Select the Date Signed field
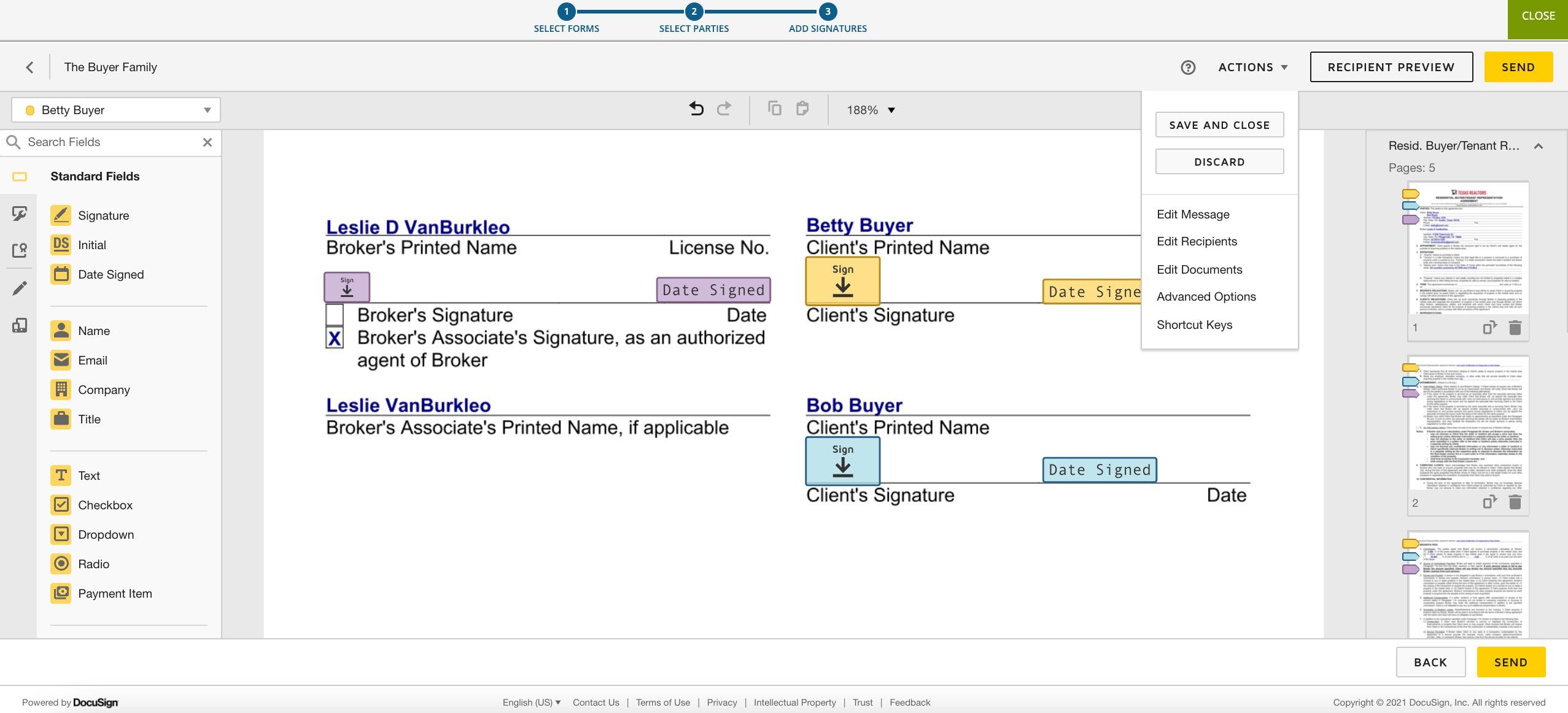Viewport: 1568px width, 713px height. coord(111,274)
